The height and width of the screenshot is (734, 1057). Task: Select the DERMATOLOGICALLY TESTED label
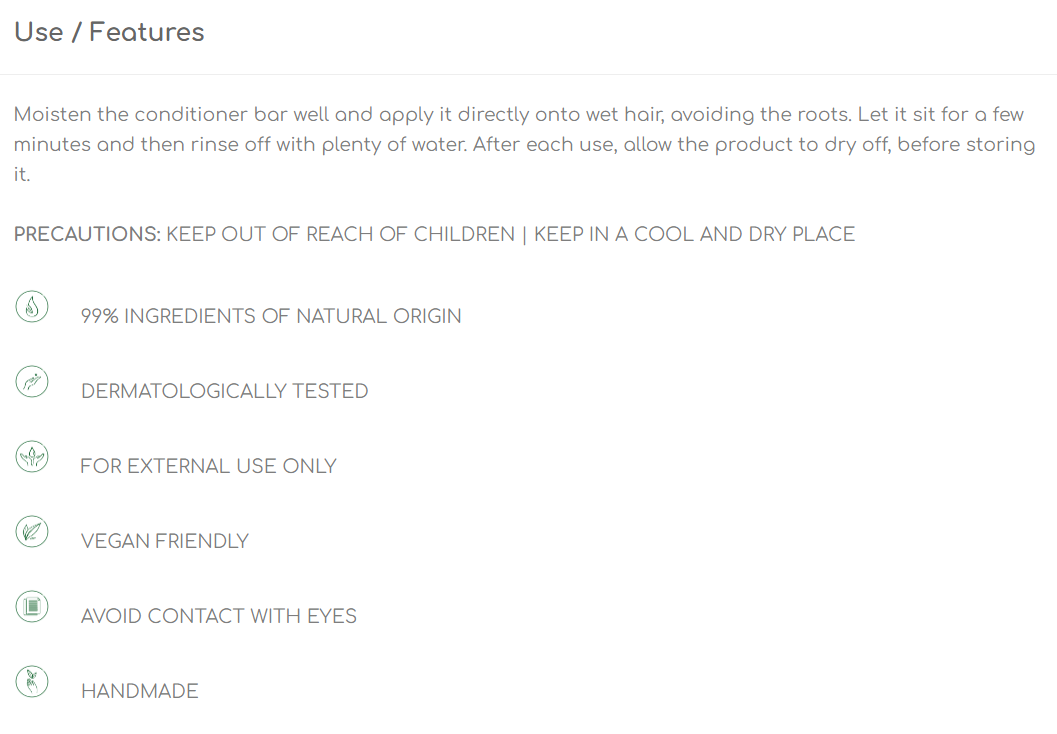[x=224, y=391]
